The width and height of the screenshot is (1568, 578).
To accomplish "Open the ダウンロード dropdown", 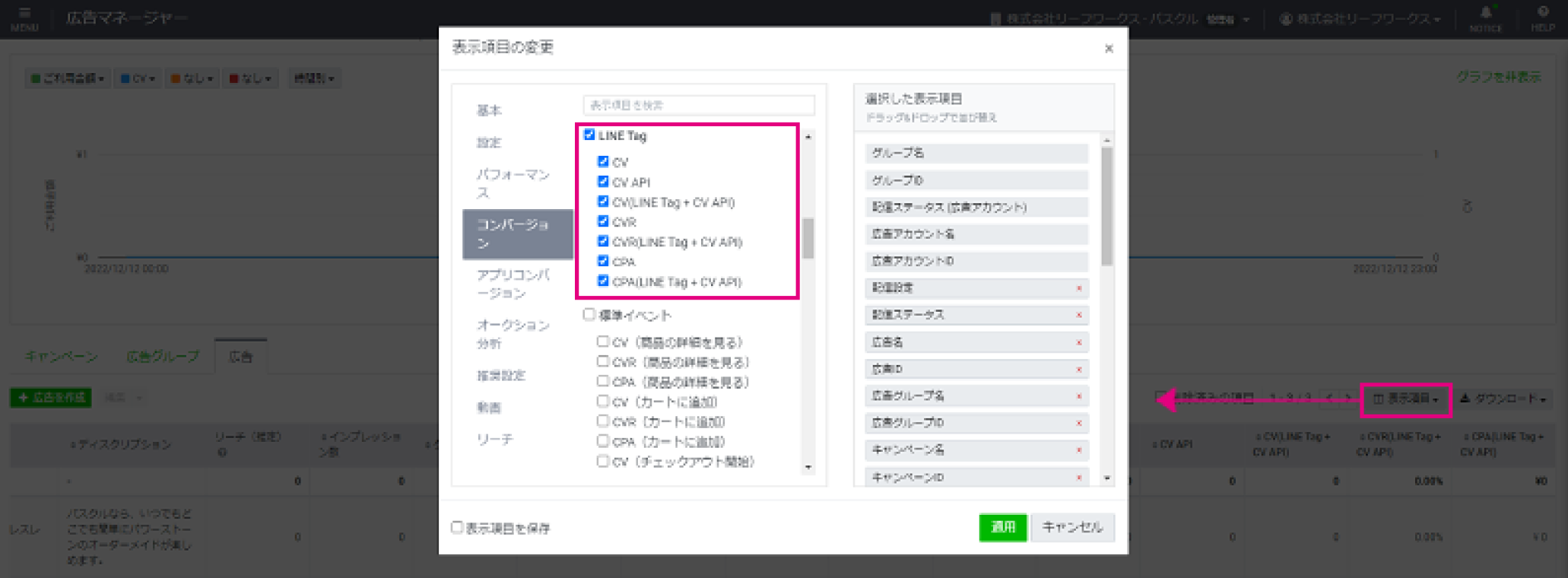I will [x=1503, y=399].
